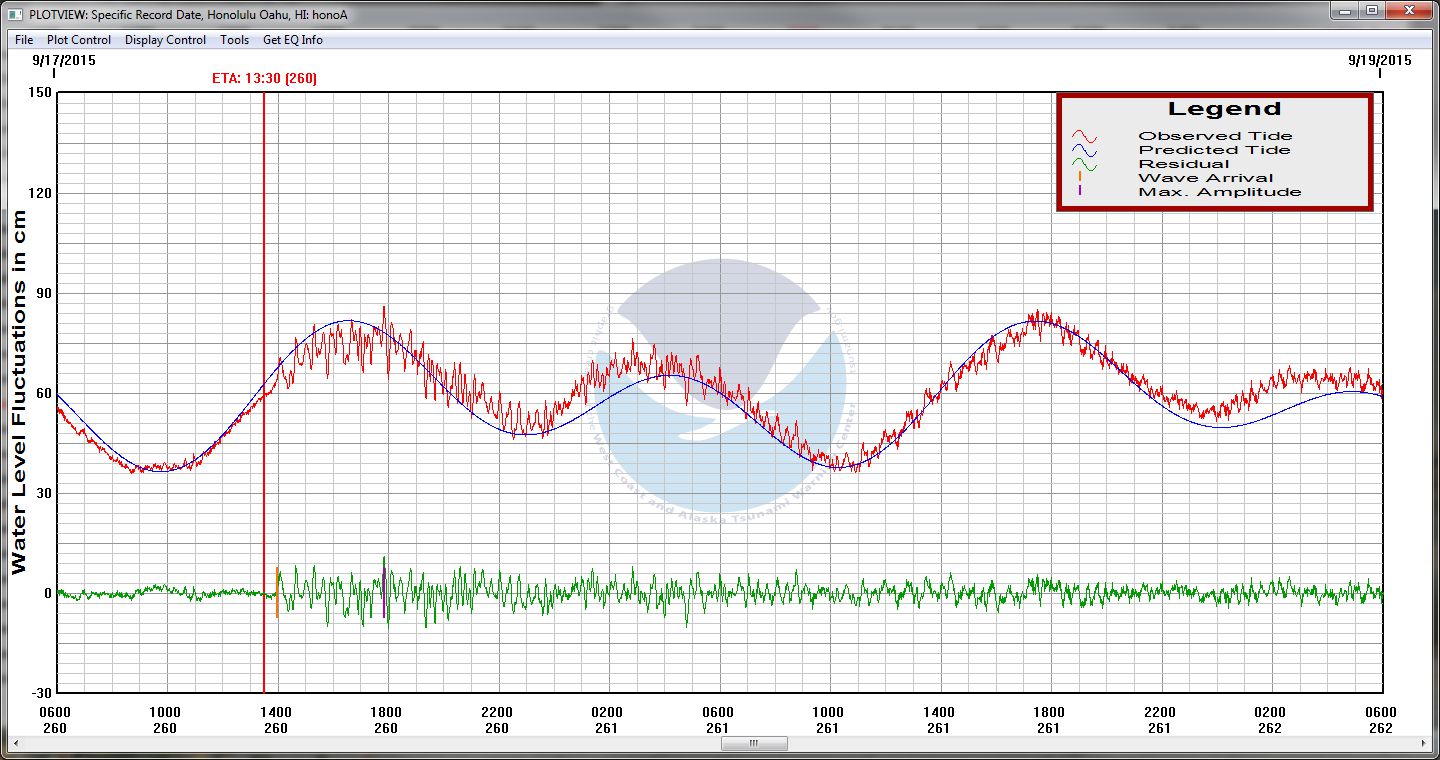The width and height of the screenshot is (1440, 760).
Task: Click the Legend title text
Action: click(1223, 109)
